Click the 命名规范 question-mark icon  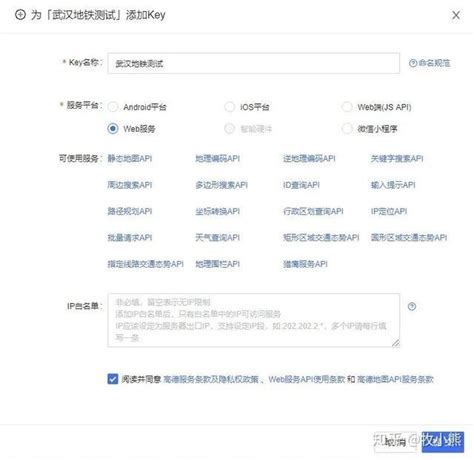coord(413,63)
